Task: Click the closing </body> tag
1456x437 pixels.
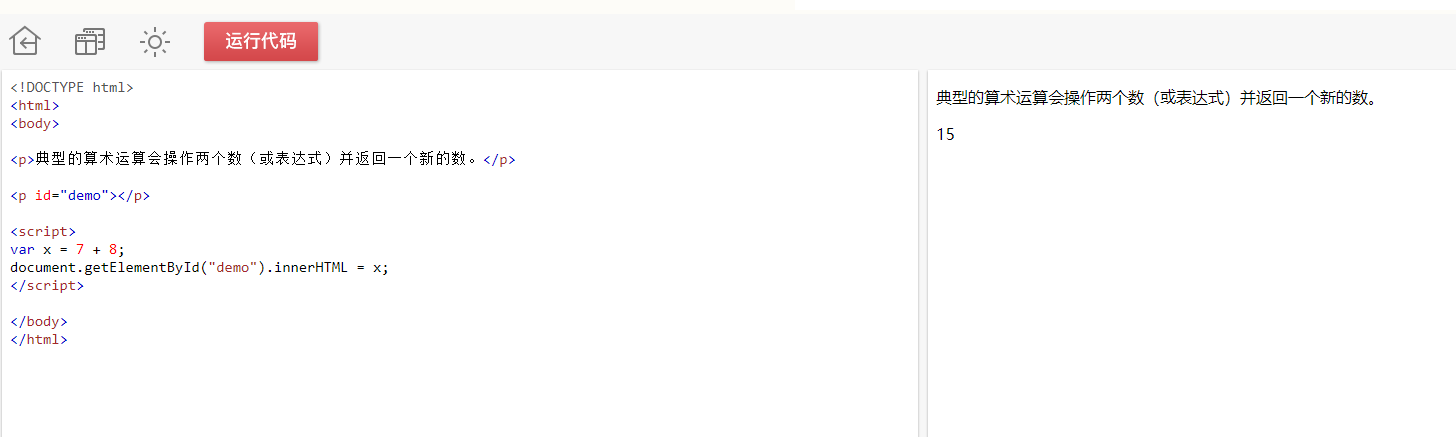Action: point(39,321)
